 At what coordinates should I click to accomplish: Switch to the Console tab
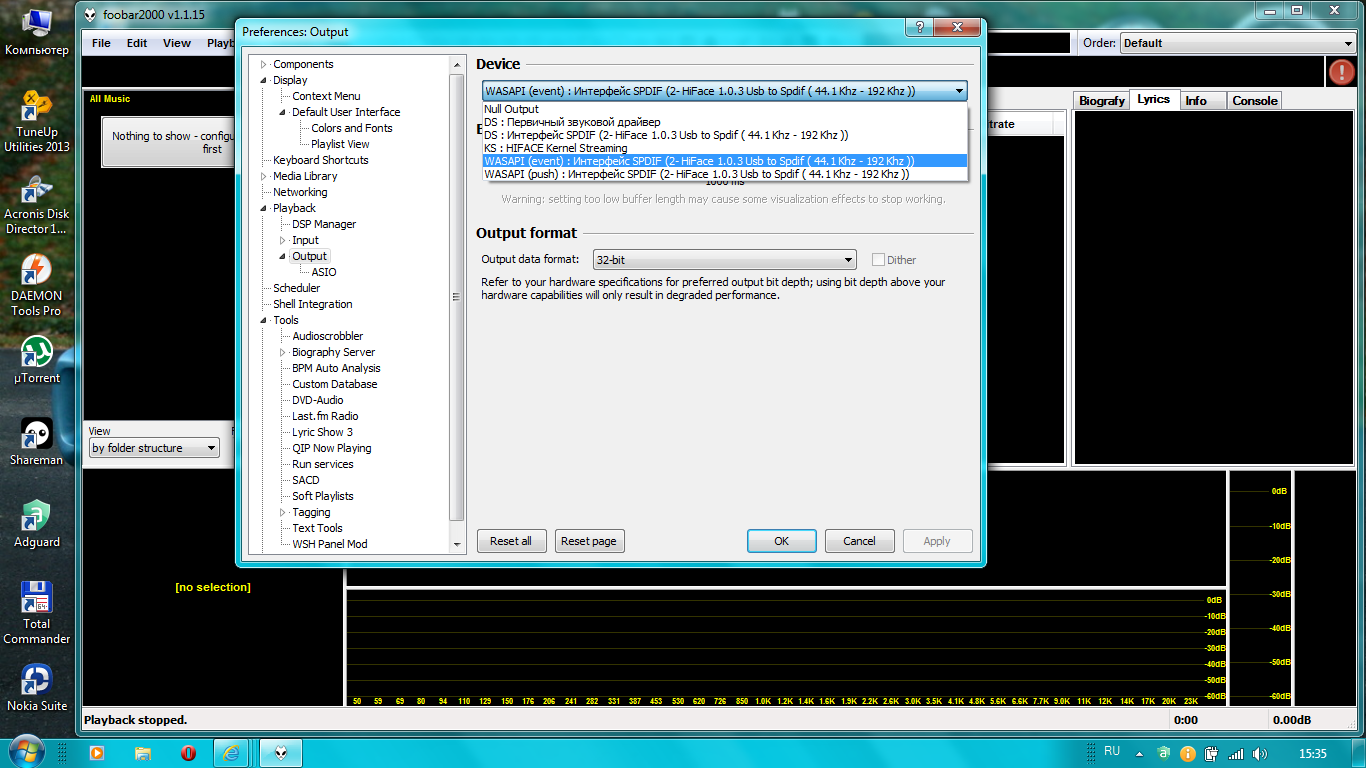coord(1254,100)
